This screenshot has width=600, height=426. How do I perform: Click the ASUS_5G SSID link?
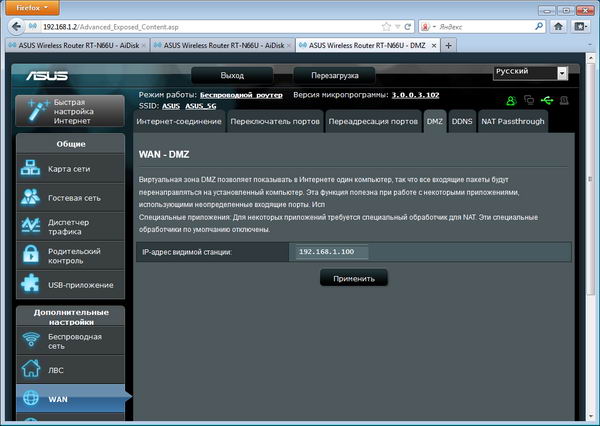pyautogui.click(x=201, y=106)
